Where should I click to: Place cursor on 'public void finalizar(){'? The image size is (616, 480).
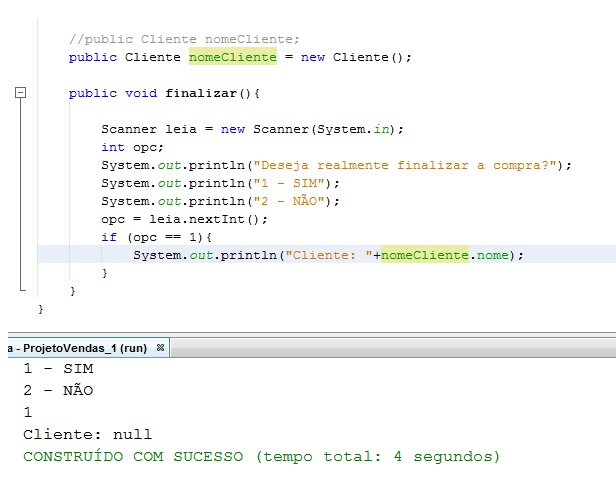coord(164,93)
